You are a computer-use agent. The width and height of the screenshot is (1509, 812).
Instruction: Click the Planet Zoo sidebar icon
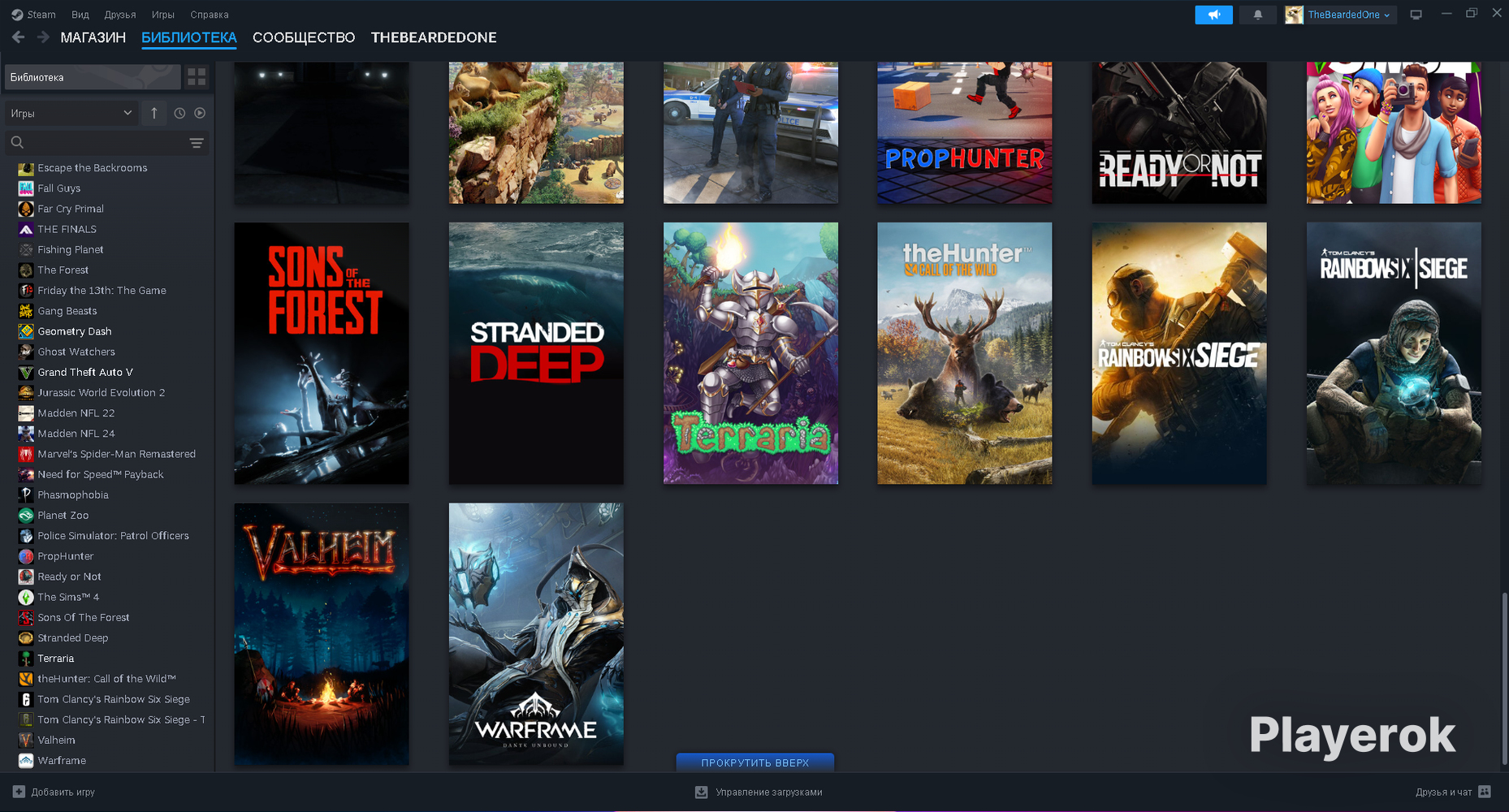point(26,515)
